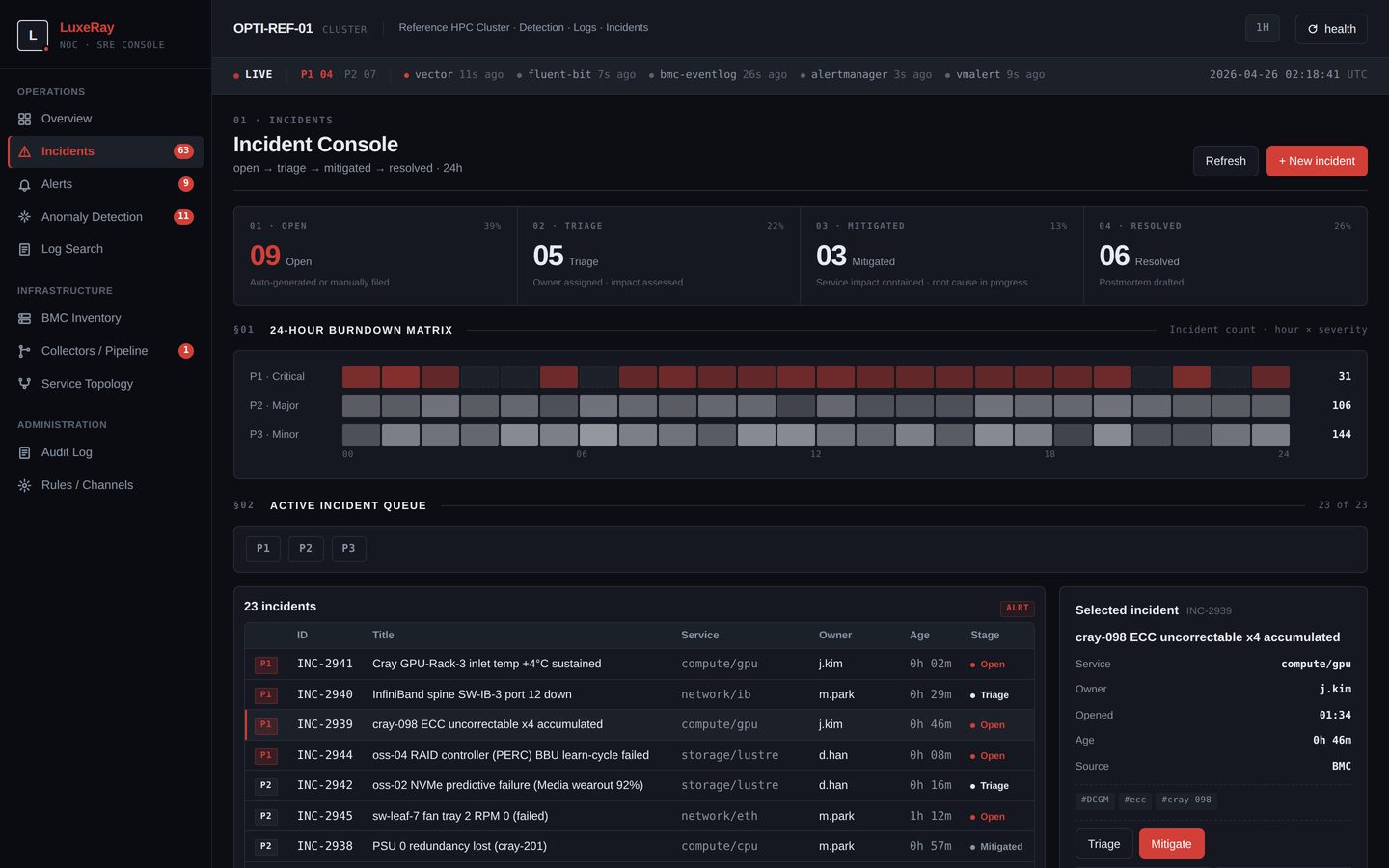Navigate to BMC Inventory
This screenshot has width=1389, height=868.
[x=106, y=318]
